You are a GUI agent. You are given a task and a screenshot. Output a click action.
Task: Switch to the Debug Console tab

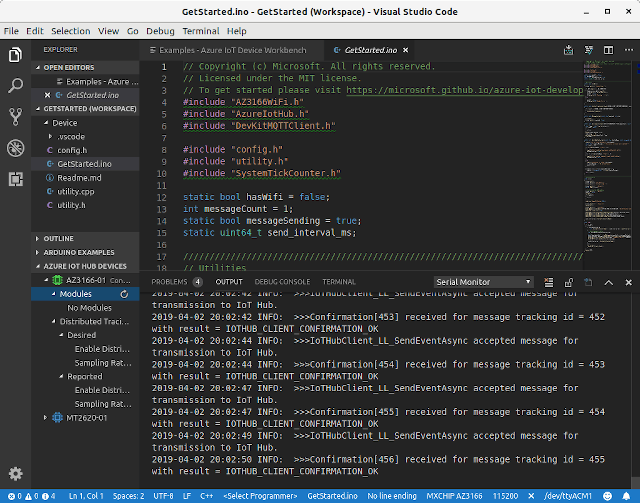(x=282, y=282)
